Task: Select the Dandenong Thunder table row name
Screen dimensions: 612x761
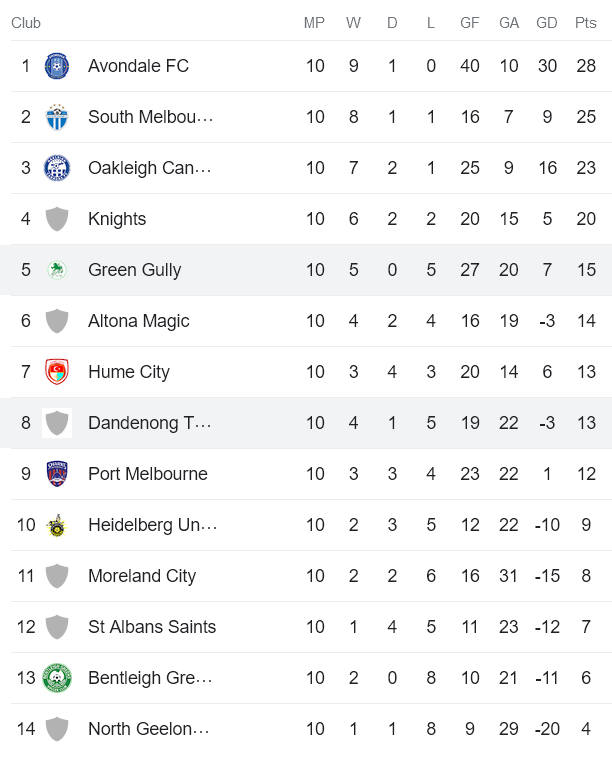Action: click(x=149, y=423)
